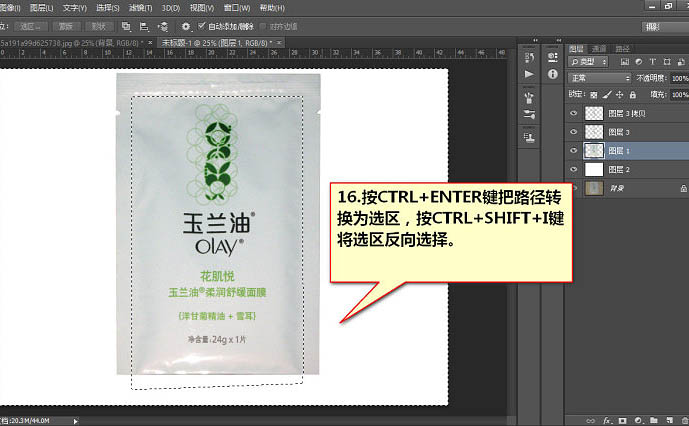
Task: Click the delete layer trash icon
Action: click(x=684, y=420)
